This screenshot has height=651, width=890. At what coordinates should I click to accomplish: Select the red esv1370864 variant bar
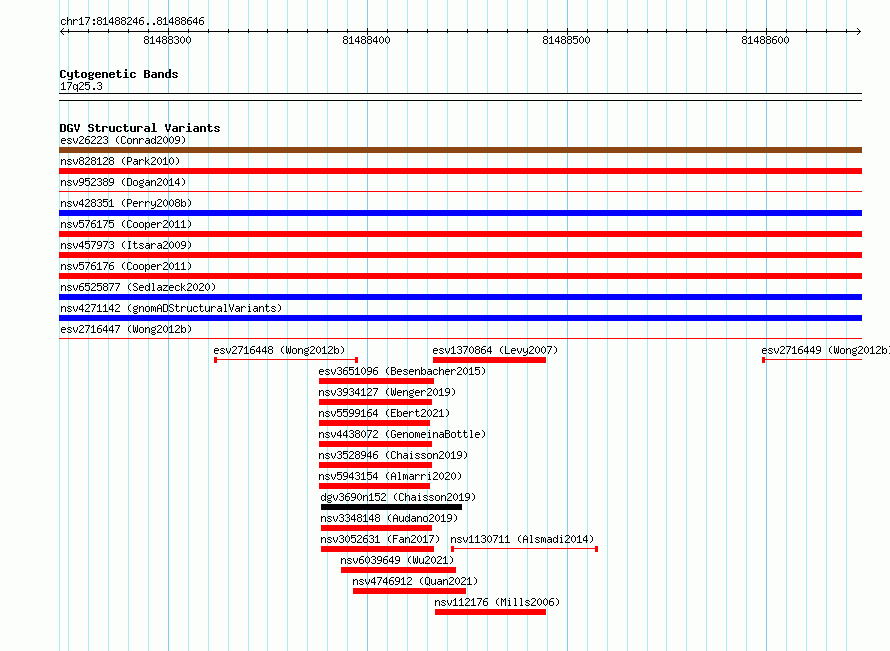coord(489,360)
